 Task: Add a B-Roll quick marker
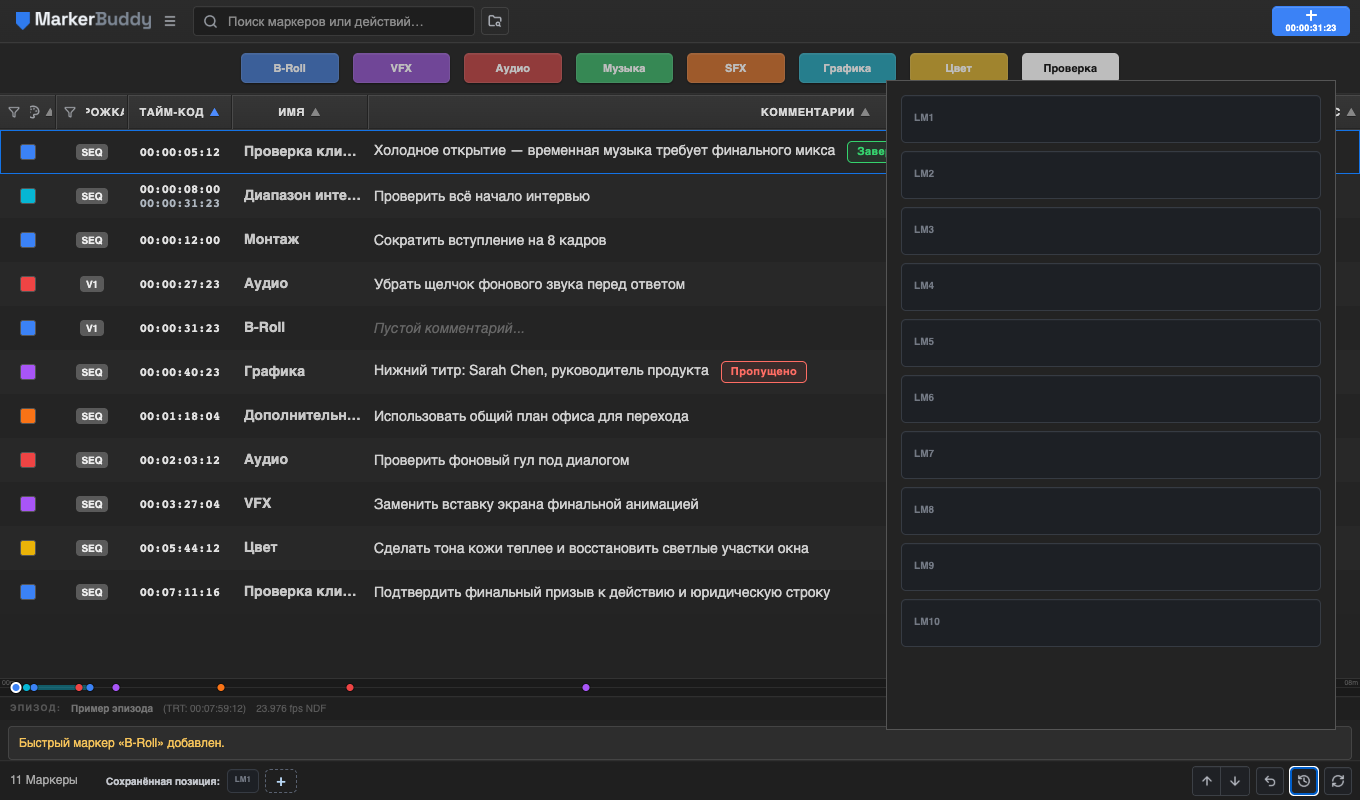290,68
